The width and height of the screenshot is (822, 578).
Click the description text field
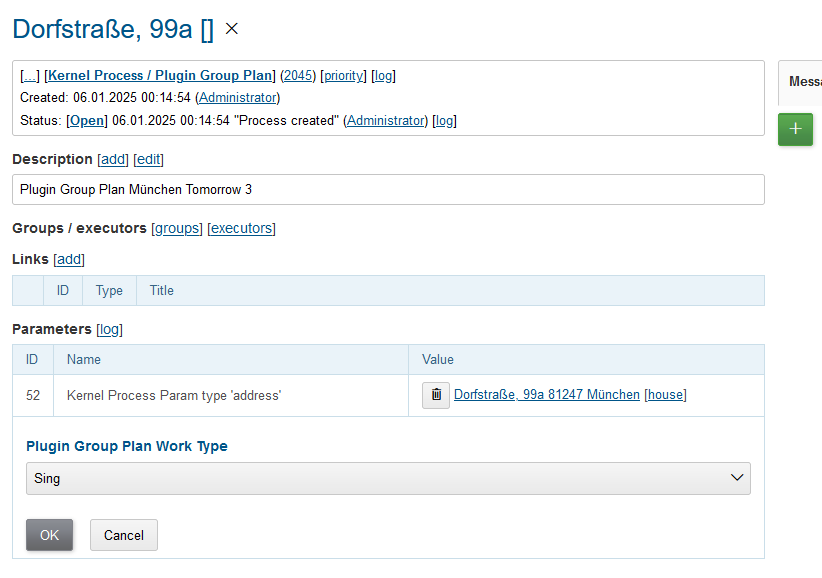click(x=388, y=190)
